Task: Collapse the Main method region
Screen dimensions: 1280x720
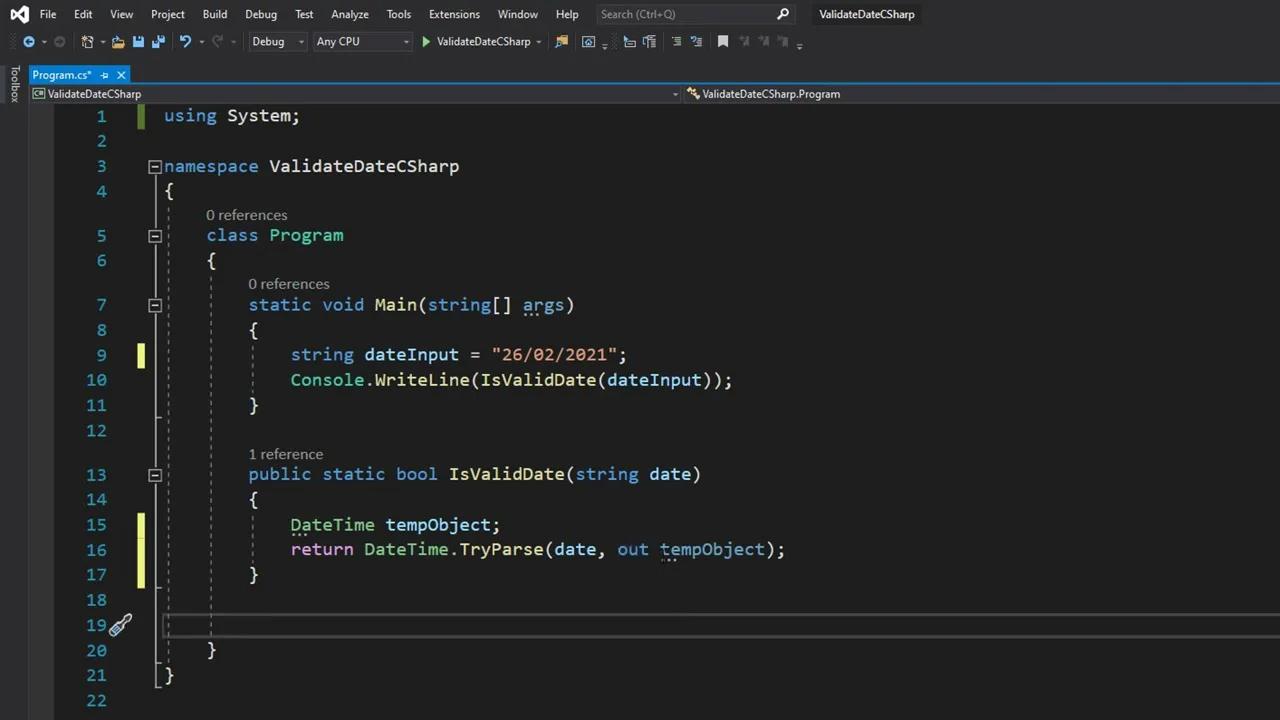Action: (x=155, y=305)
